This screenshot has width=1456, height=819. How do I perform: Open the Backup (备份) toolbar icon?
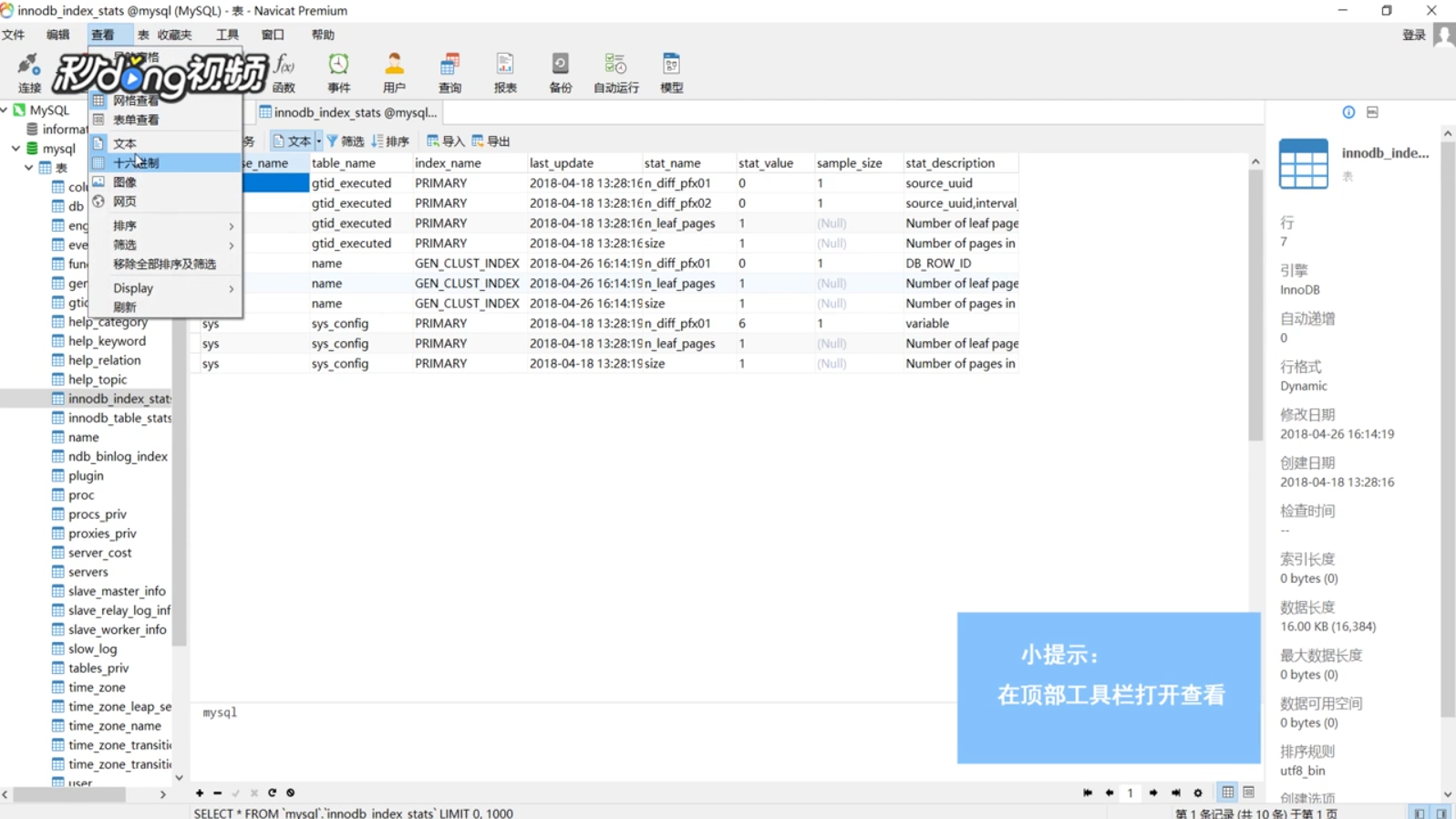coord(561,73)
